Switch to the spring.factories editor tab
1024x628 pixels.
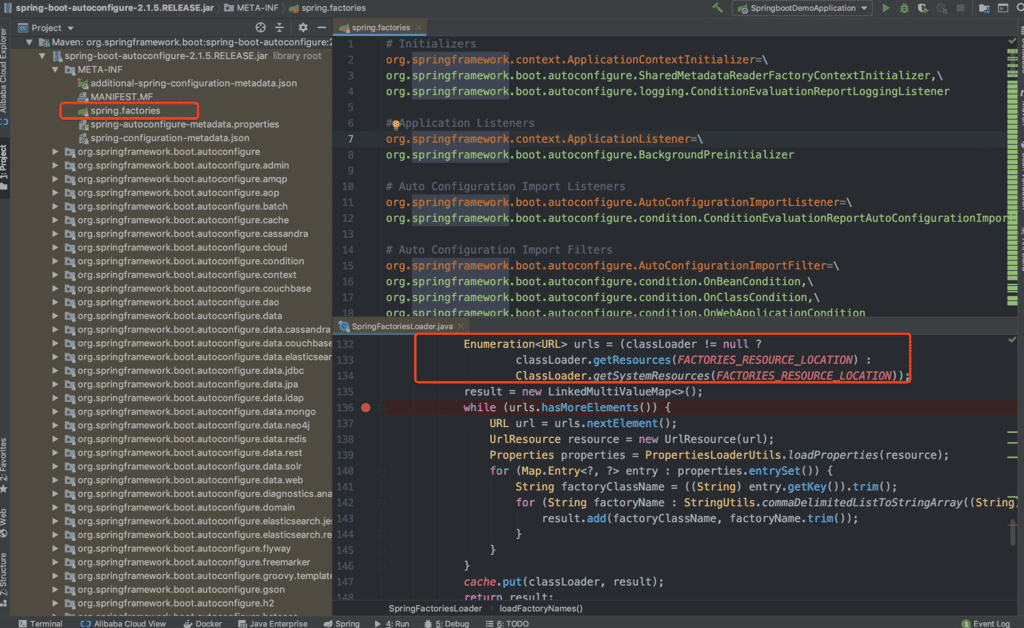[380, 27]
